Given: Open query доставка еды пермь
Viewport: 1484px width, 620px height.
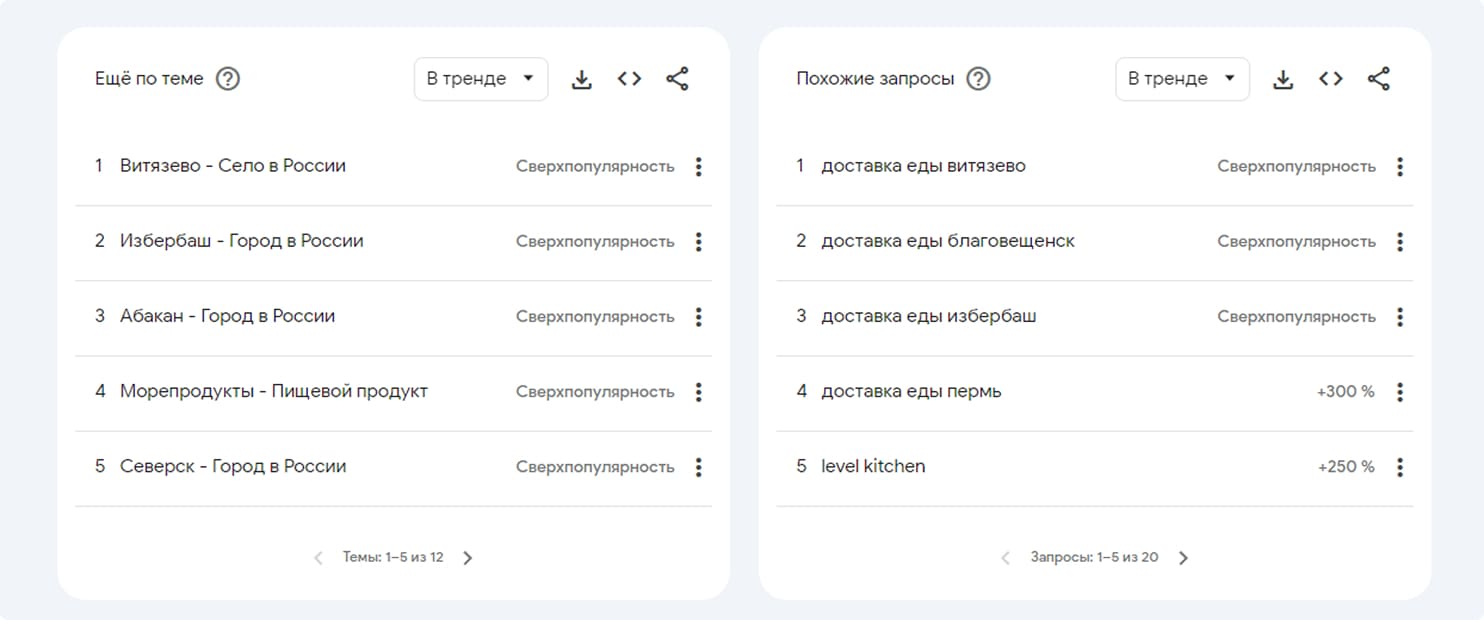Looking at the screenshot, I should pos(911,391).
